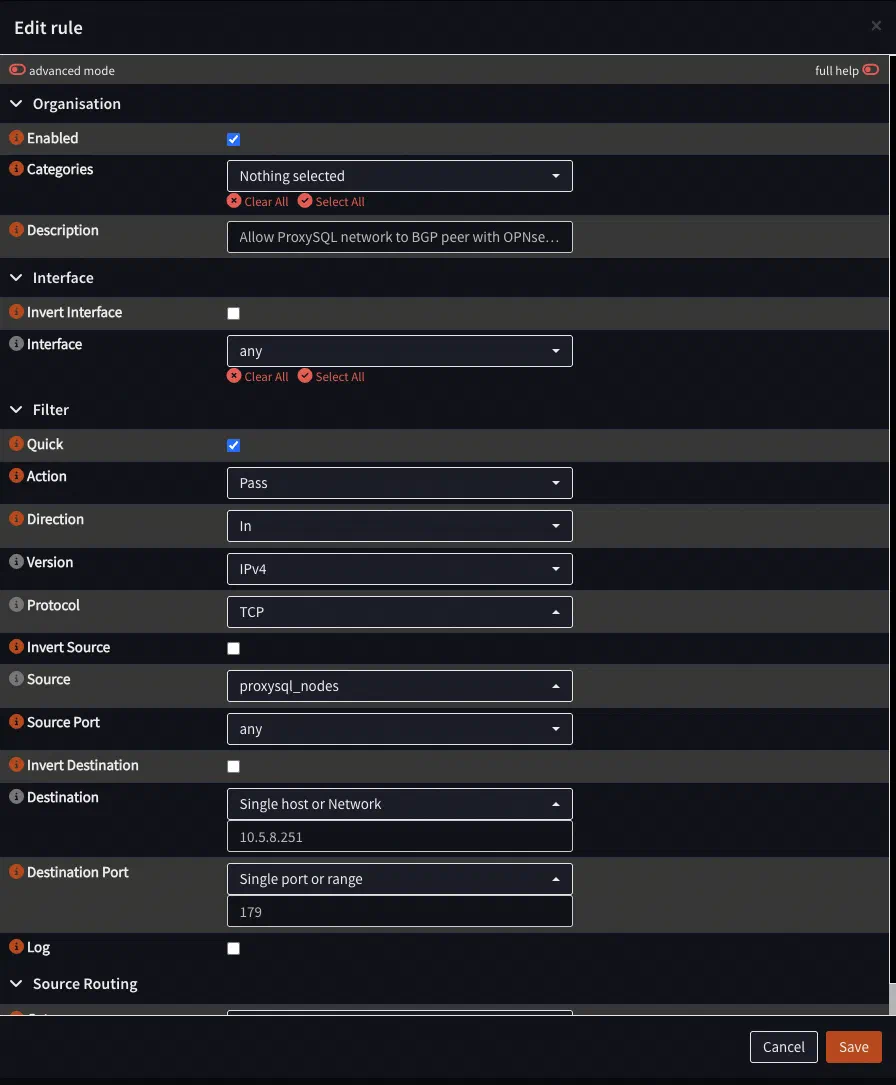The height and width of the screenshot is (1085, 896).
Task: Cancel editing the rule
Action: pos(783,1047)
